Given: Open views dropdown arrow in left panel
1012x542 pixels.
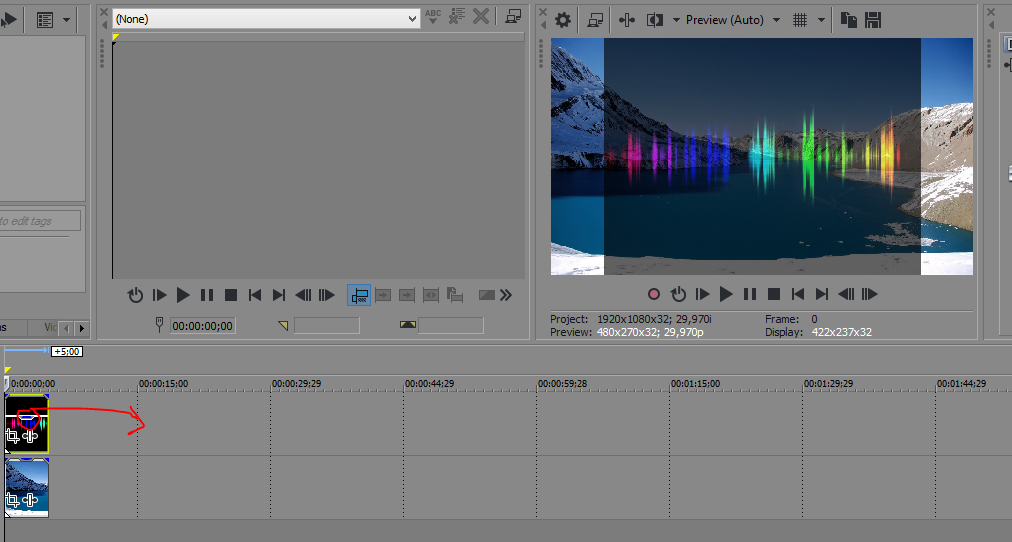Looking at the screenshot, I should (66, 20).
